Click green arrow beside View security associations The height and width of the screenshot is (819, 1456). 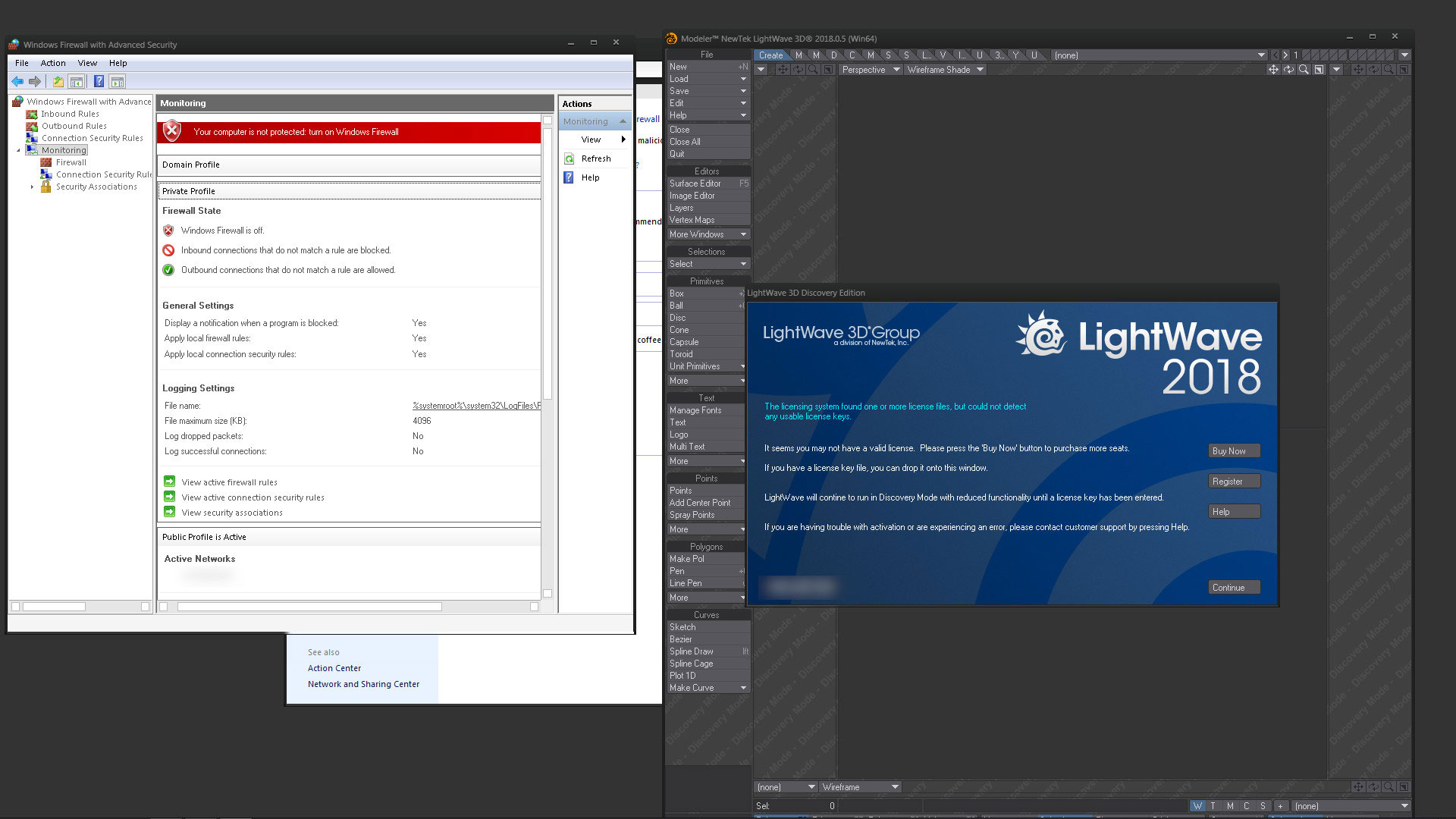click(170, 512)
